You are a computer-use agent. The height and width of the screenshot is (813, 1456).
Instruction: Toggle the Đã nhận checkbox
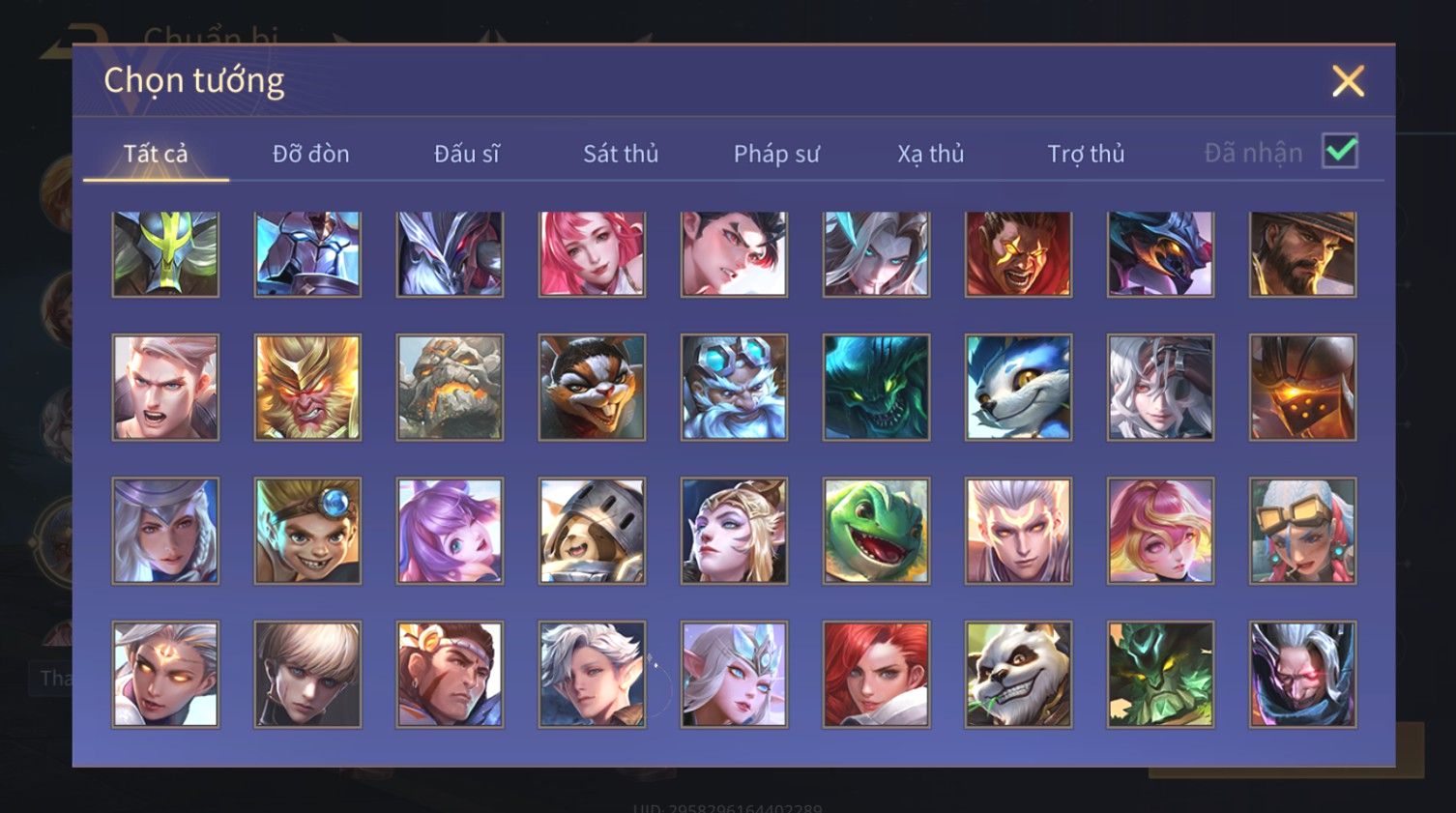1340,152
